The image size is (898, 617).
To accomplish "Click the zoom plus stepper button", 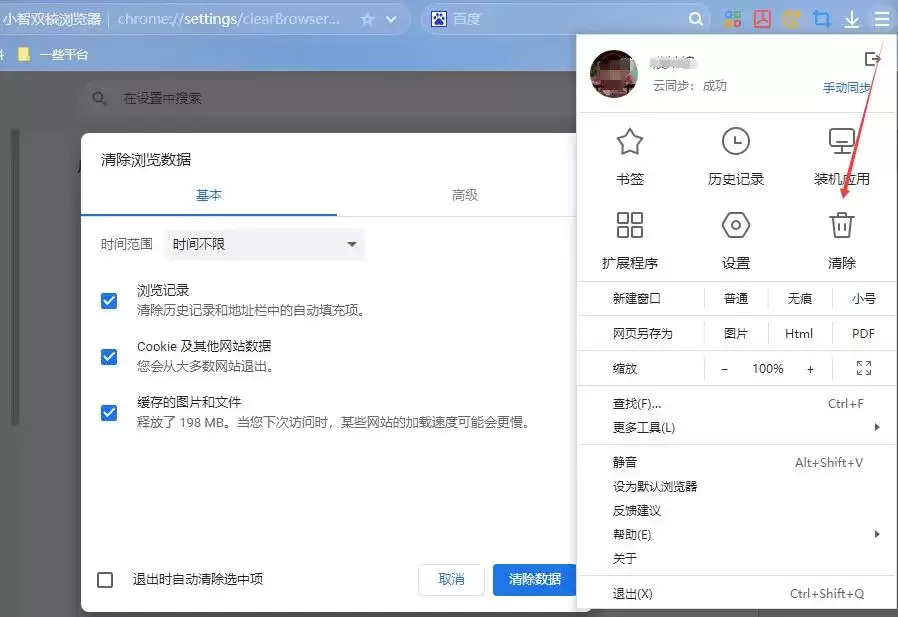I will point(810,369).
